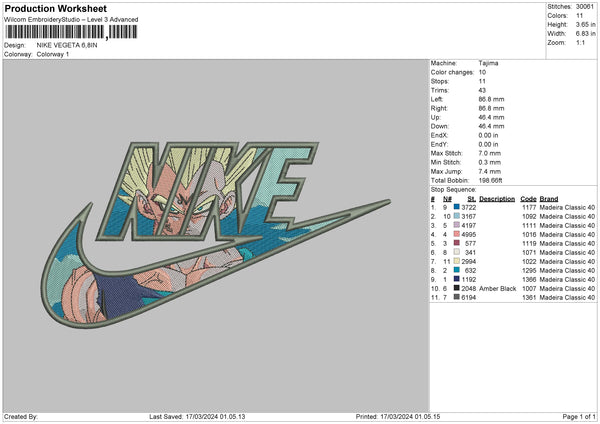The image size is (600, 424).
Task: Select the maroon swatch beside 577
Action: point(457,243)
